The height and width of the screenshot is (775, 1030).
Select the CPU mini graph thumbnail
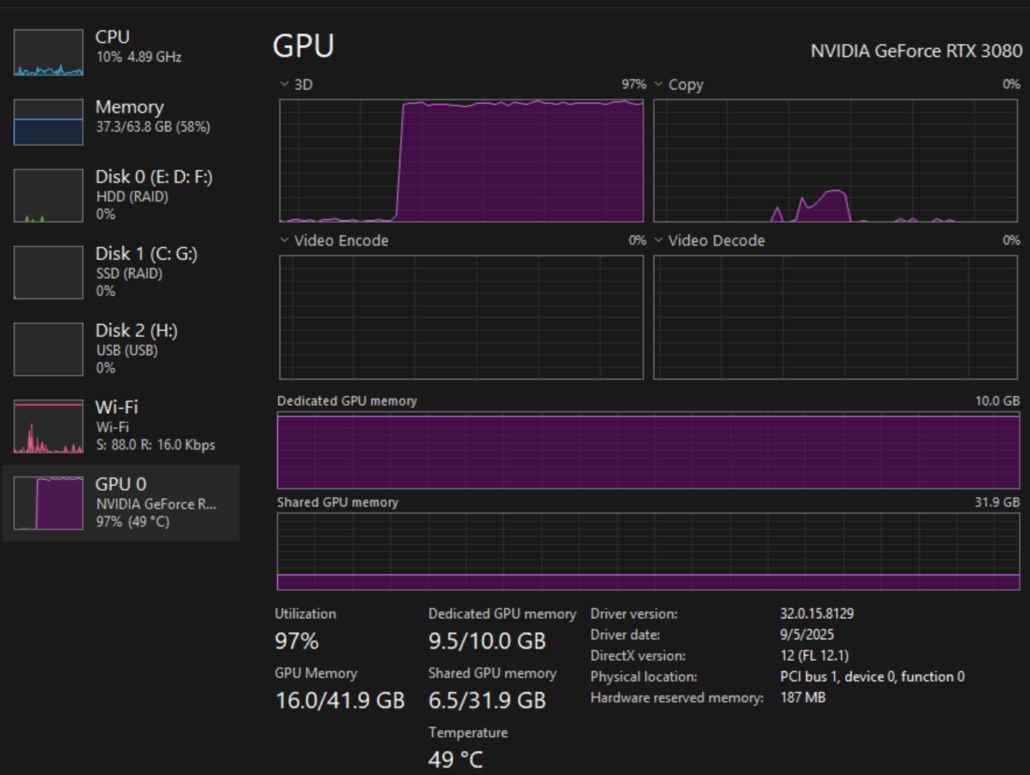coord(48,52)
